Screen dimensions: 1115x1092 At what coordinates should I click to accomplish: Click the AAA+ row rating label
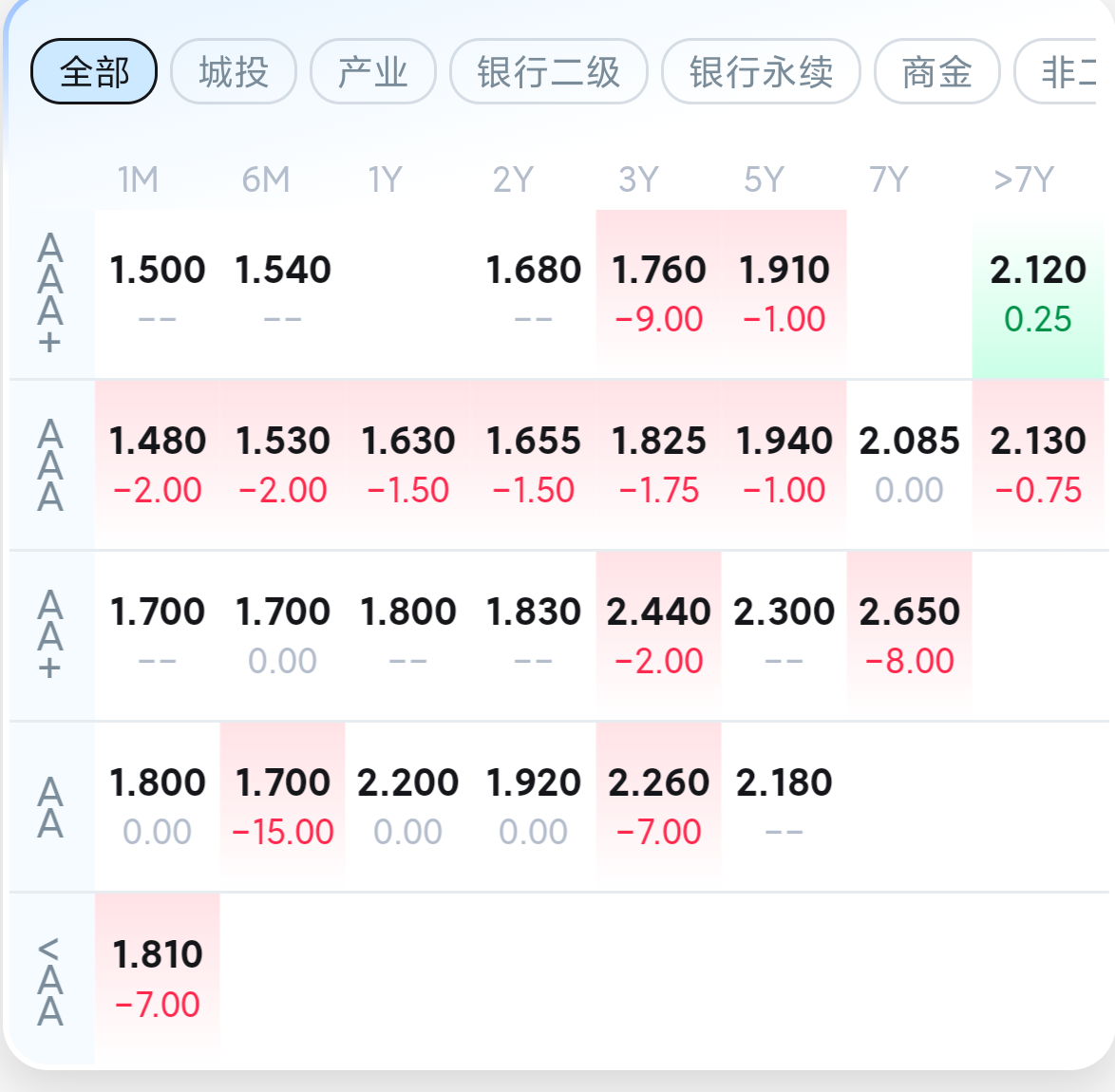(49, 293)
